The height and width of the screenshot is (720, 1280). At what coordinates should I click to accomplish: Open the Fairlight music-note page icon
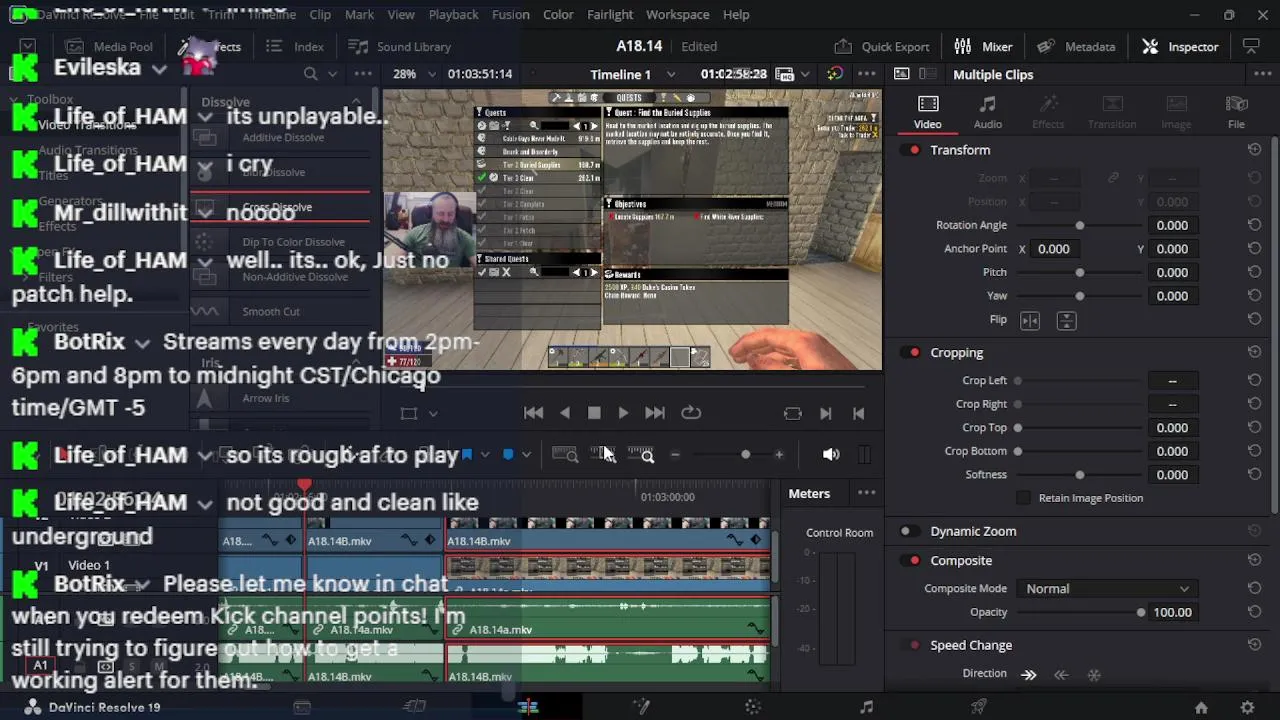point(866,707)
